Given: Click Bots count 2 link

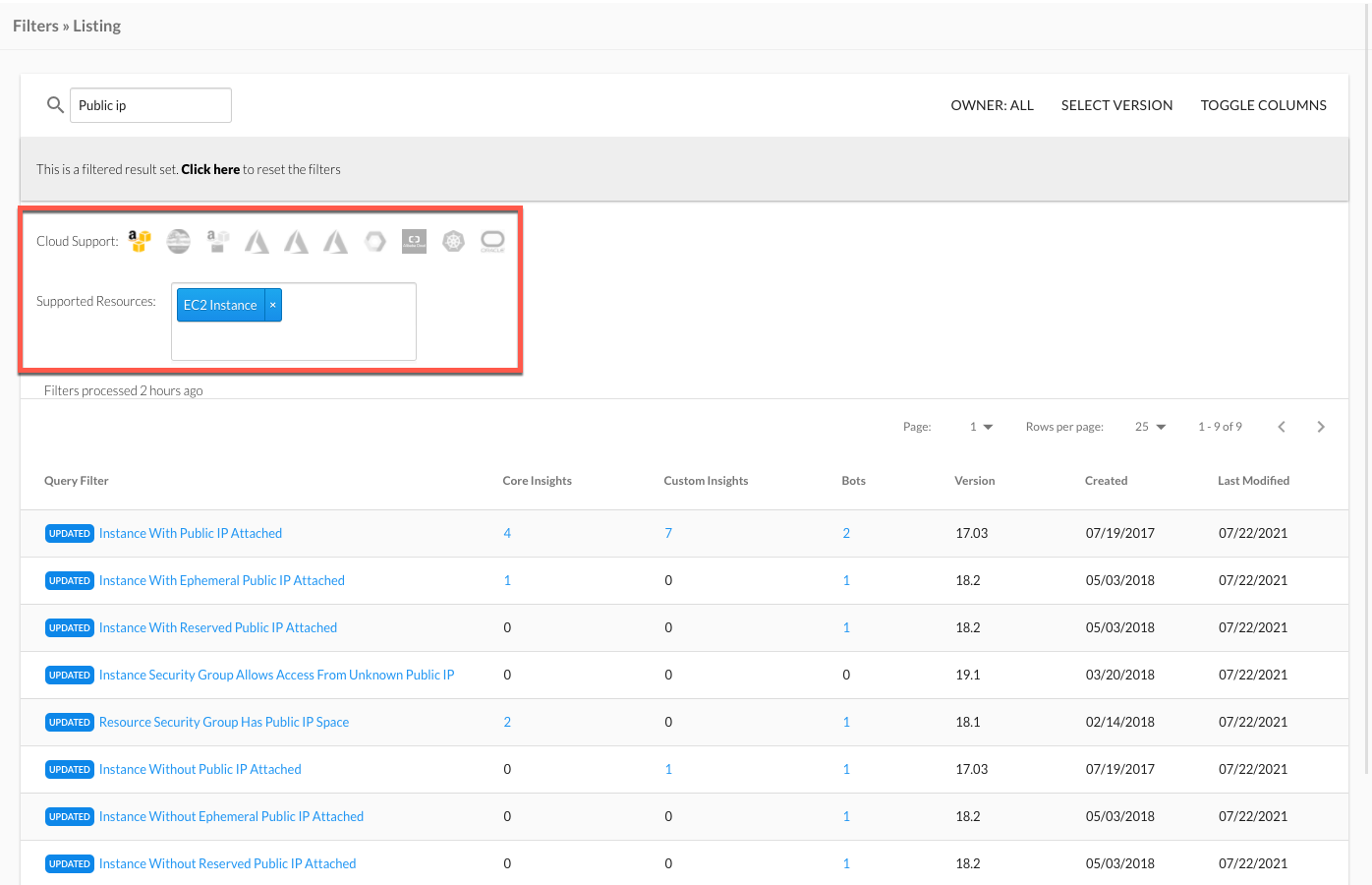Looking at the screenshot, I should pyautogui.click(x=846, y=533).
